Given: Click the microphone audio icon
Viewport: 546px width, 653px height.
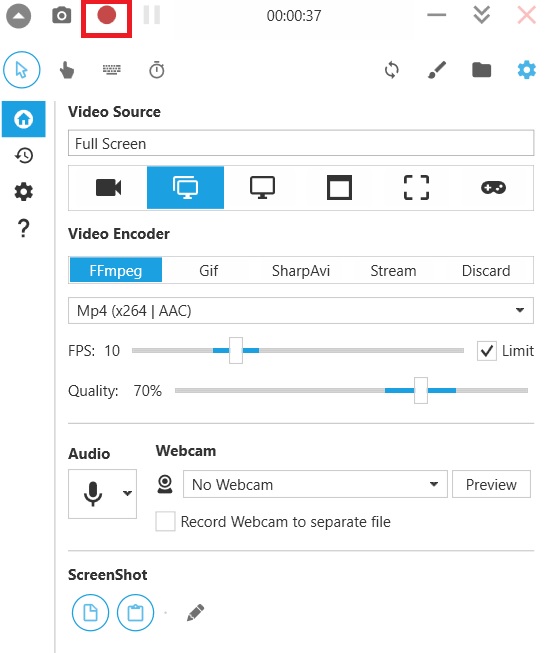Looking at the screenshot, I should [x=93, y=493].
